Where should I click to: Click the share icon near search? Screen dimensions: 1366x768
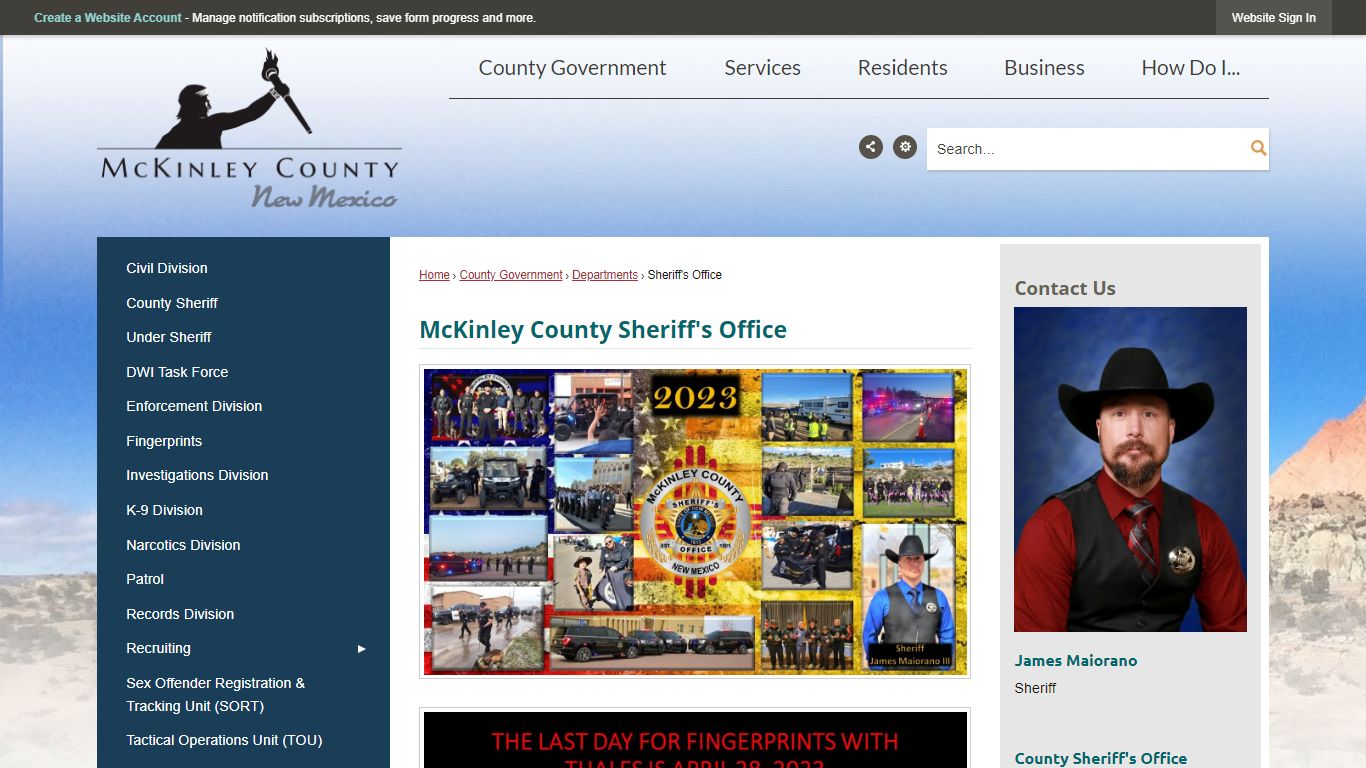(x=871, y=147)
